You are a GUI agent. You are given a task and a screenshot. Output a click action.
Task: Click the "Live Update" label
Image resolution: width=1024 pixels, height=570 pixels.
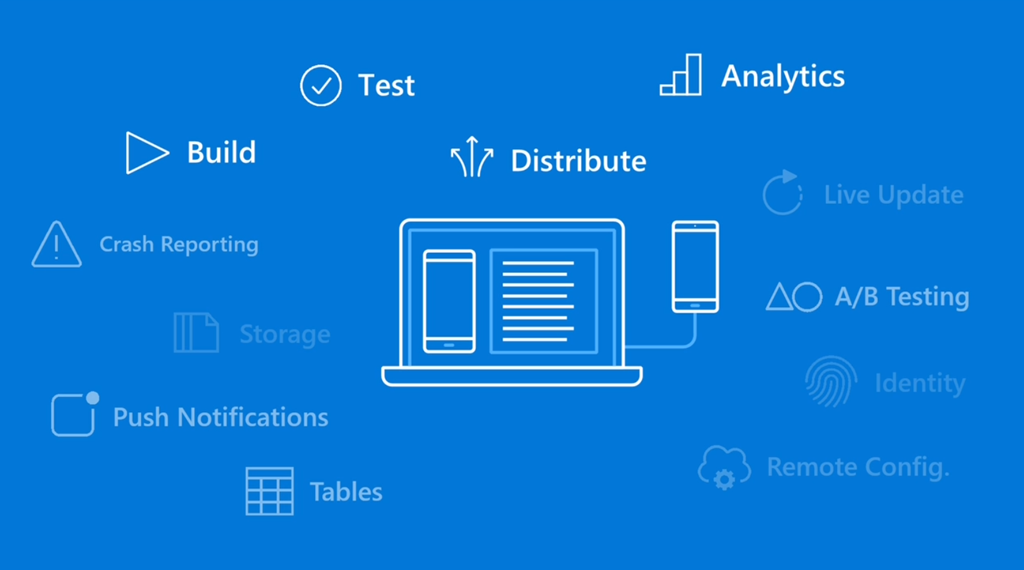(x=893, y=195)
